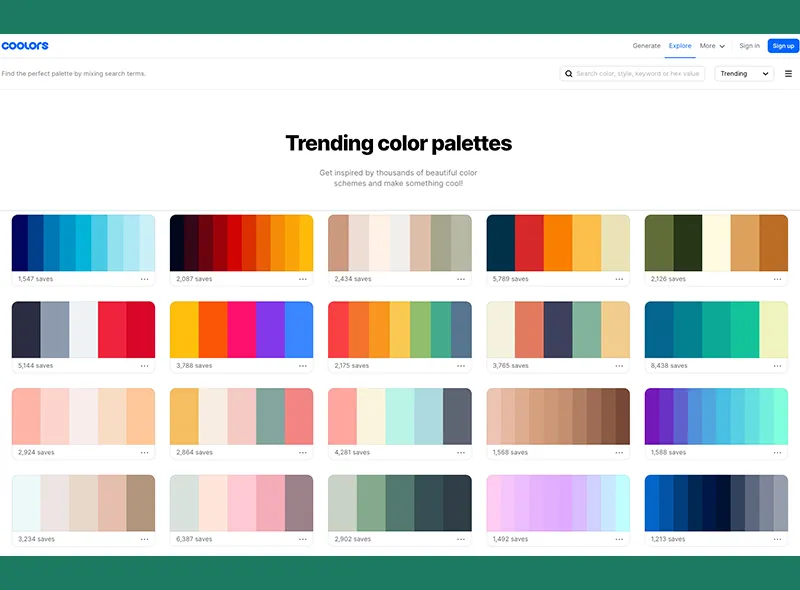This screenshot has height=590, width=800.
Task: Click the search magnifier icon
Action: pos(569,74)
